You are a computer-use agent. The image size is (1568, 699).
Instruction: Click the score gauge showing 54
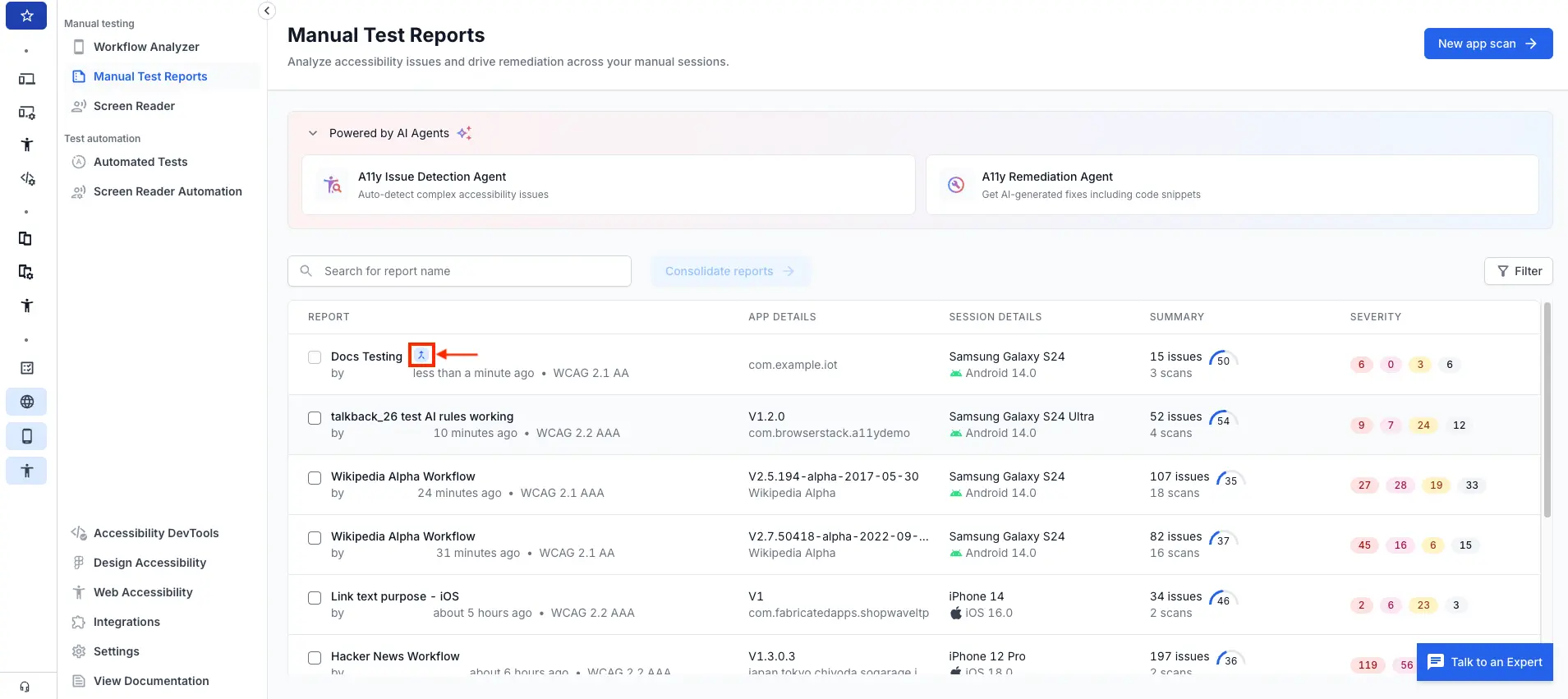1223,419
